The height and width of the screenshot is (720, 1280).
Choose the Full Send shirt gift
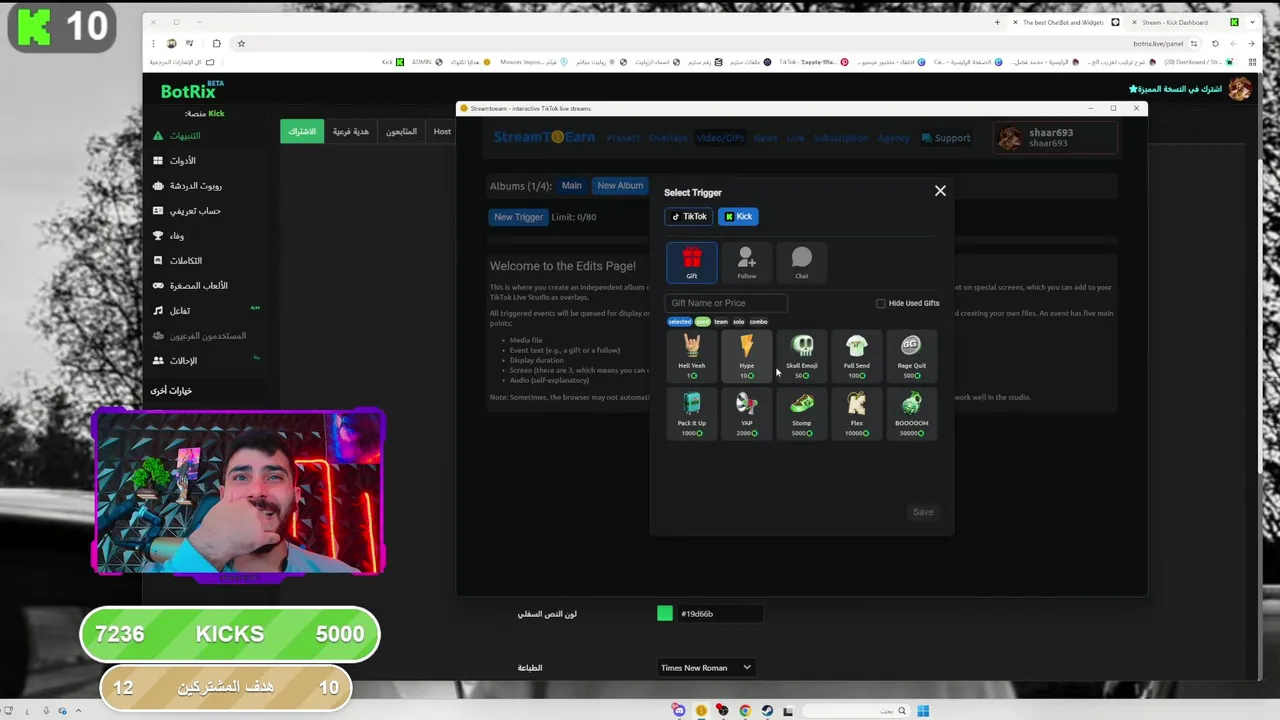[856, 356]
